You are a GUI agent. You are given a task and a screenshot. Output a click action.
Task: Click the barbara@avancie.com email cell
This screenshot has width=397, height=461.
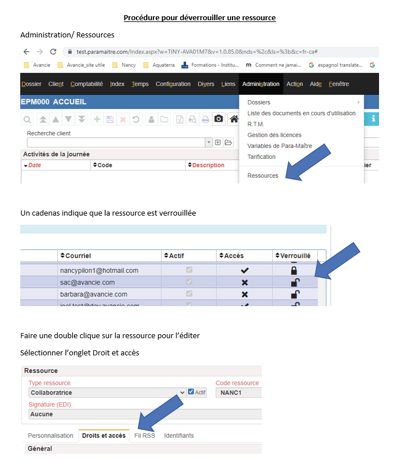(109, 294)
